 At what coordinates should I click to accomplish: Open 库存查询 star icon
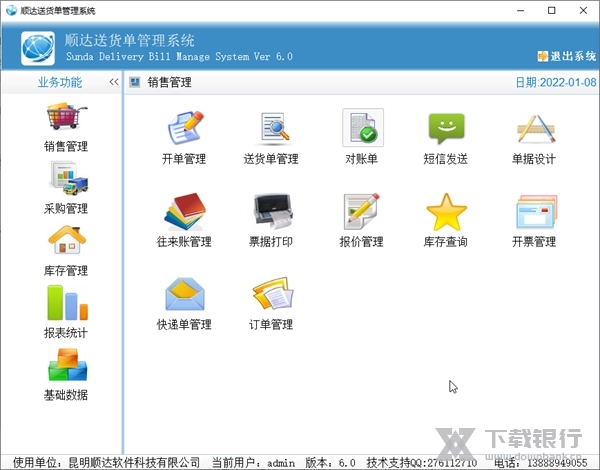click(x=446, y=212)
